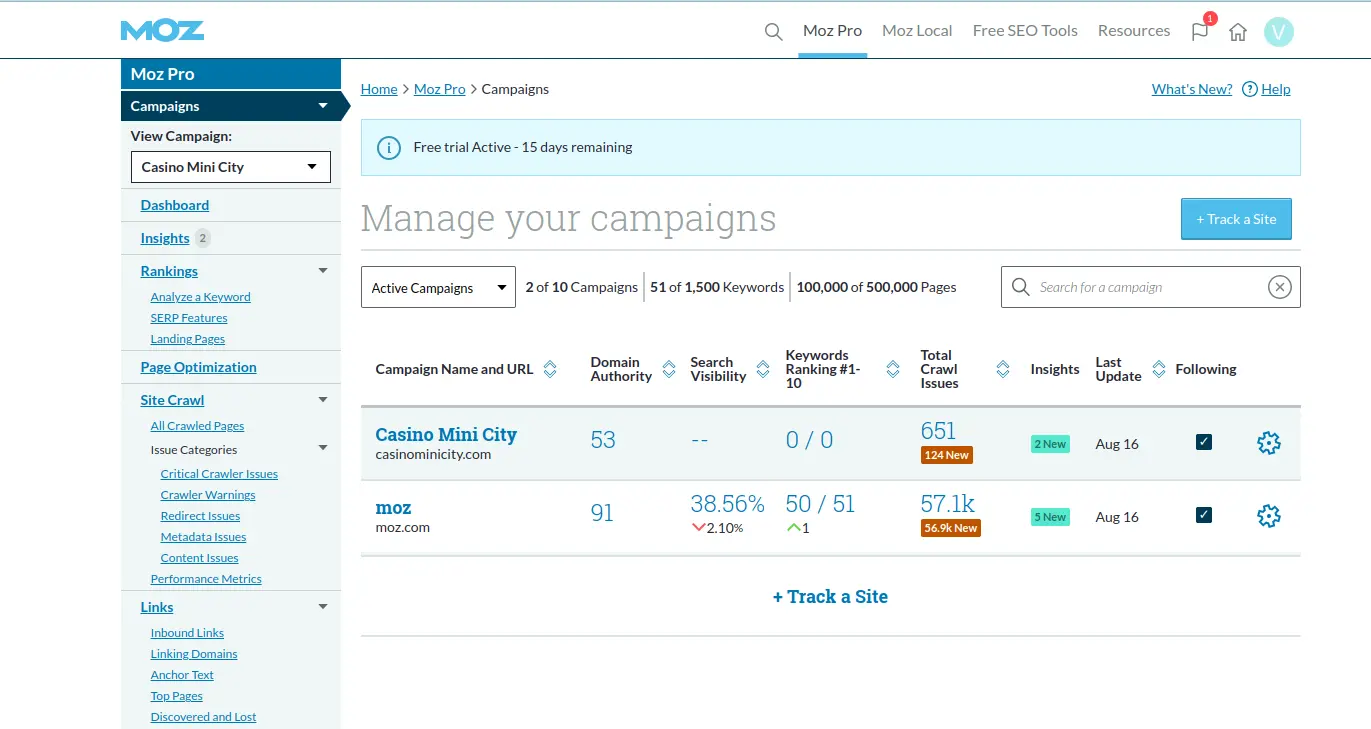Open Analyze a Keyword link
Screen dimensions: 1371x729
click(x=201, y=297)
